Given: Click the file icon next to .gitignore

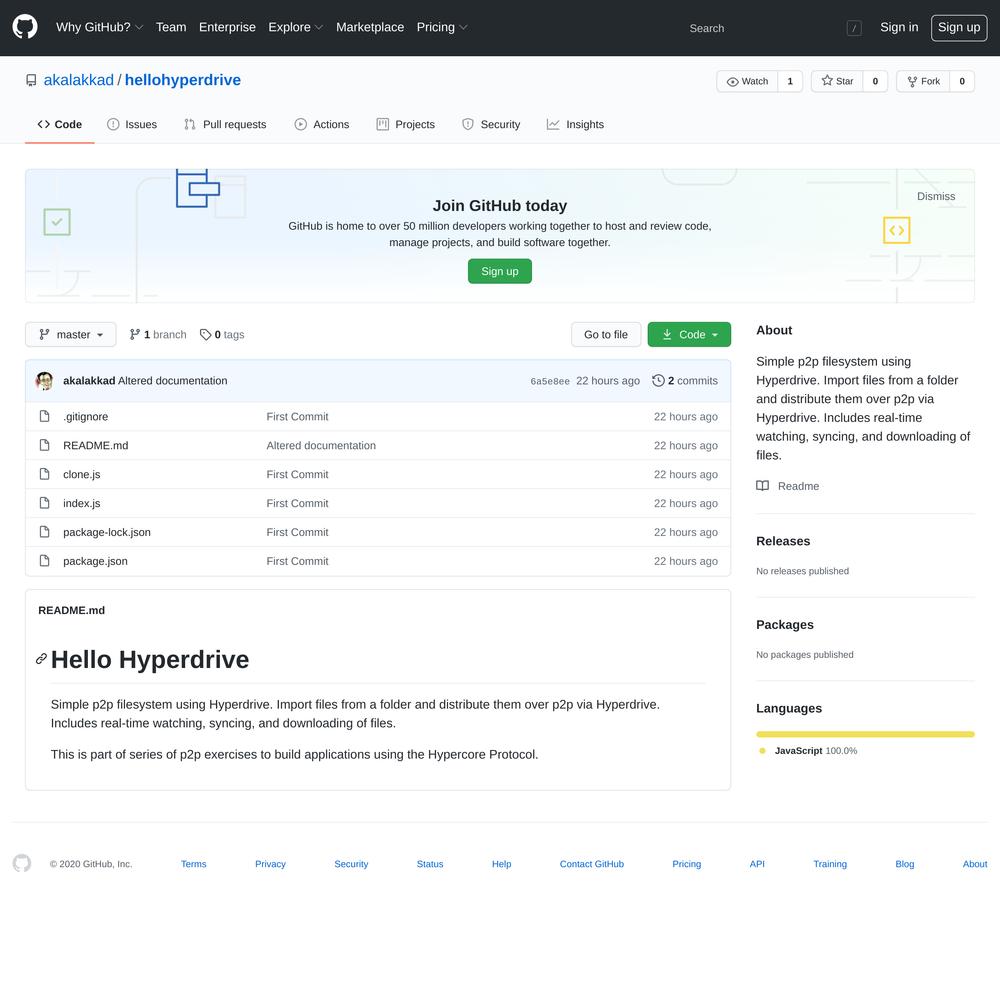Looking at the screenshot, I should click(x=44, y=416).
